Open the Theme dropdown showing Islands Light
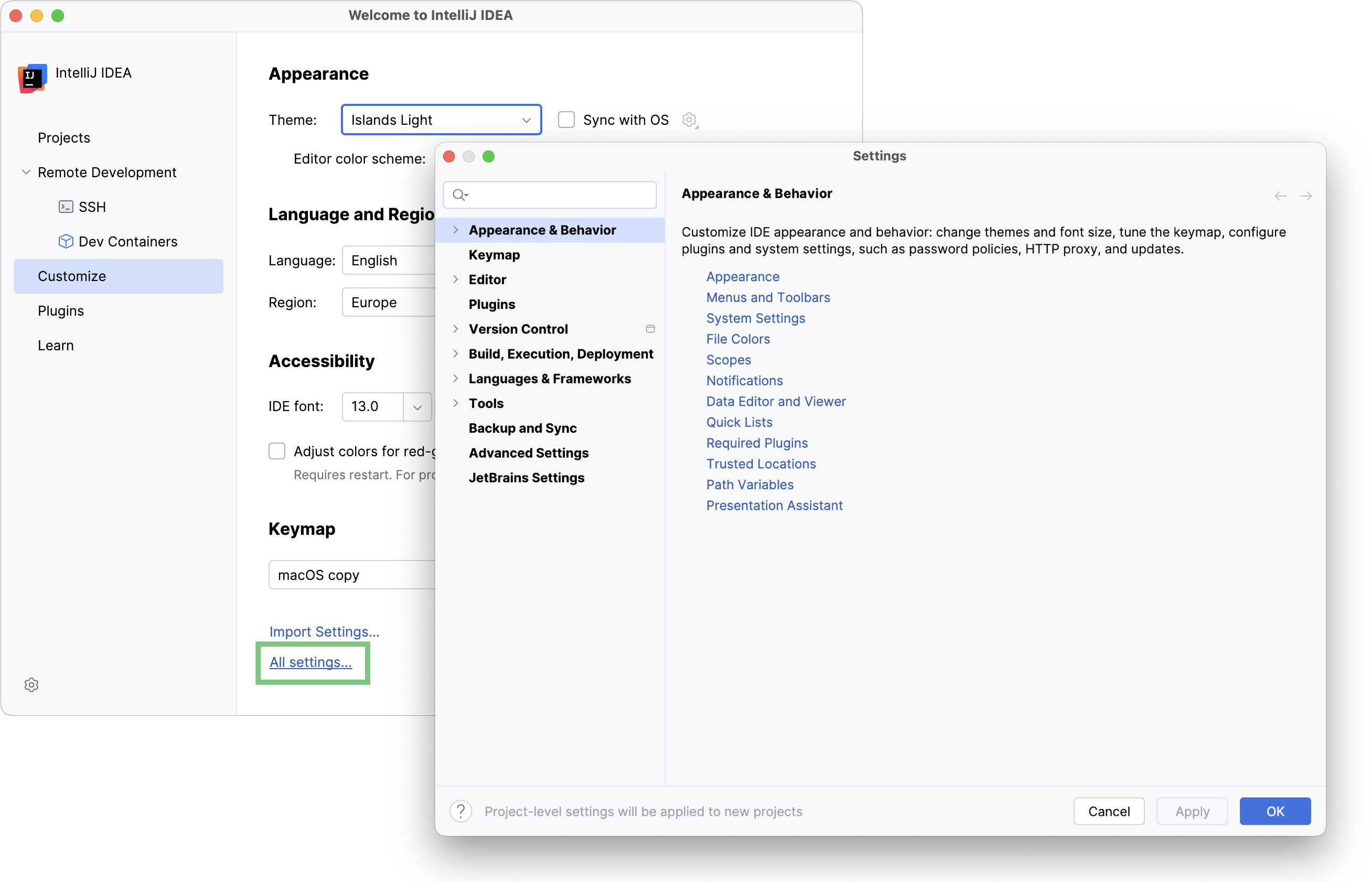This screenshot has height=882, width=1372. 441,120
